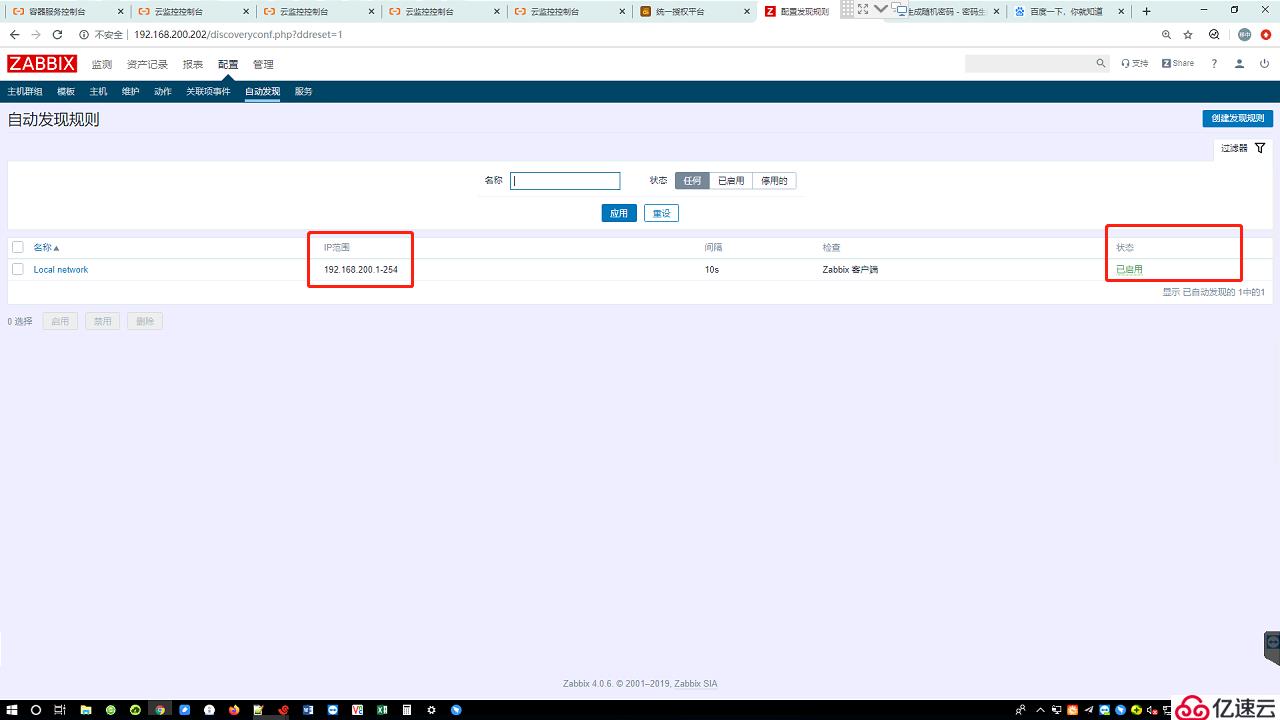
Task: Open the red browser extension icon
Action: coord(1266,34)
